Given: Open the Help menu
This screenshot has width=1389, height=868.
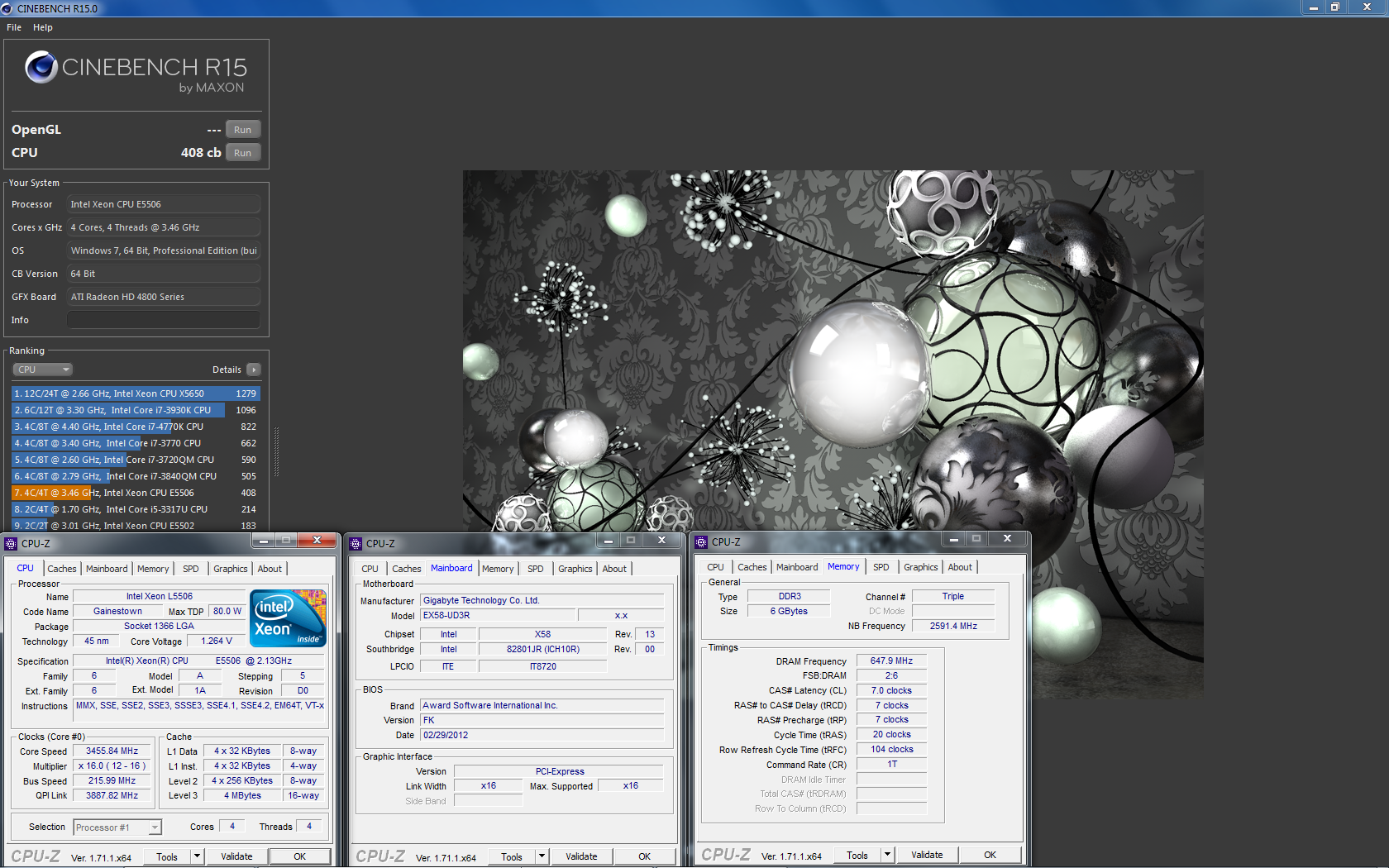Looking at the screenshot, I should 43,27.
